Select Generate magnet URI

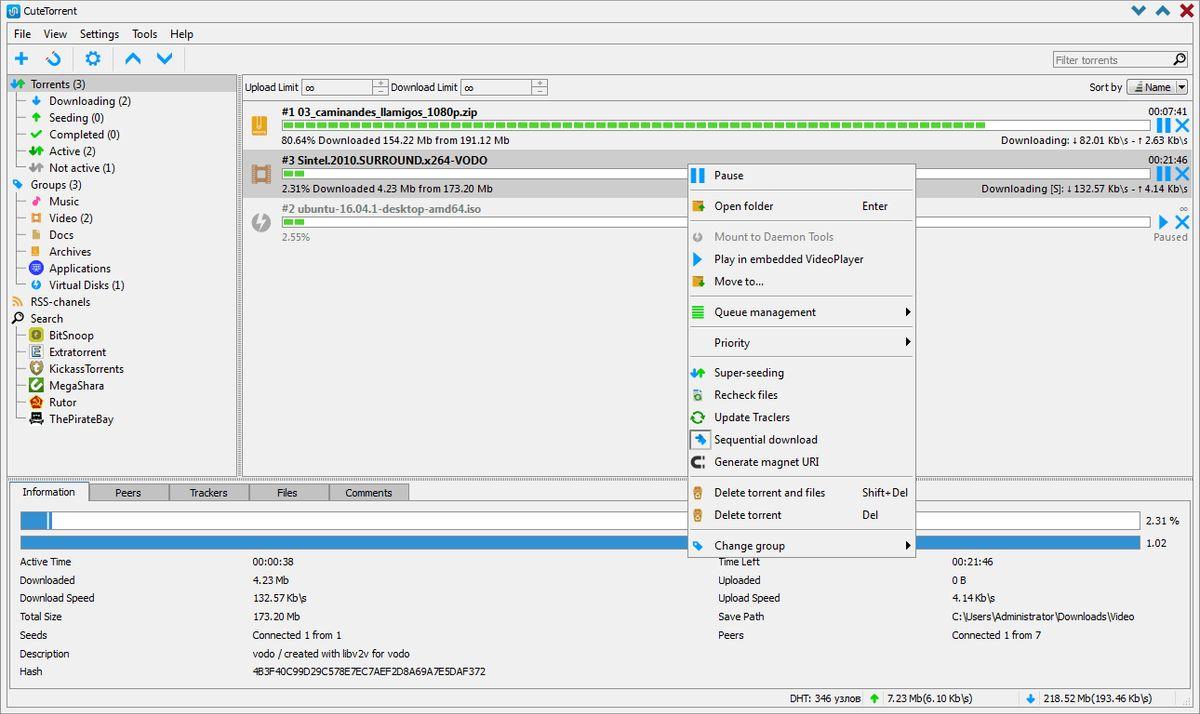(x=801, y=463)
